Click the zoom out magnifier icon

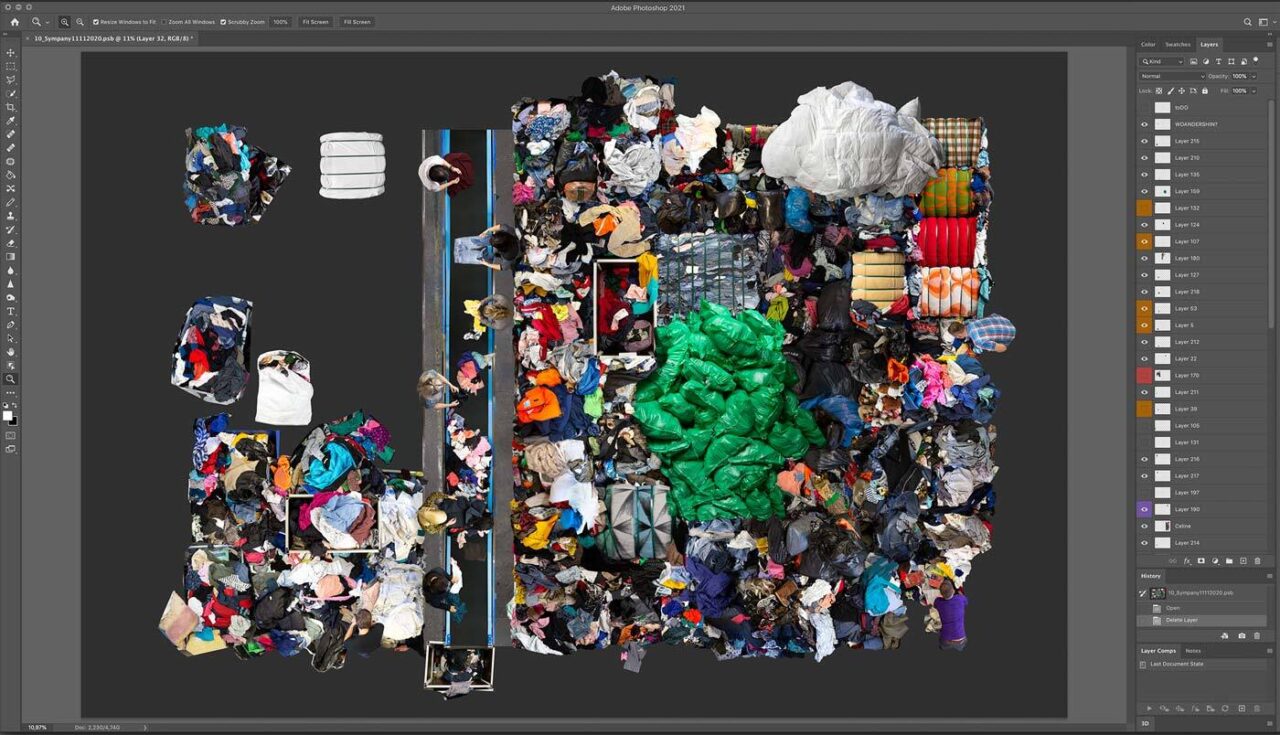click(x=80, y=22)
